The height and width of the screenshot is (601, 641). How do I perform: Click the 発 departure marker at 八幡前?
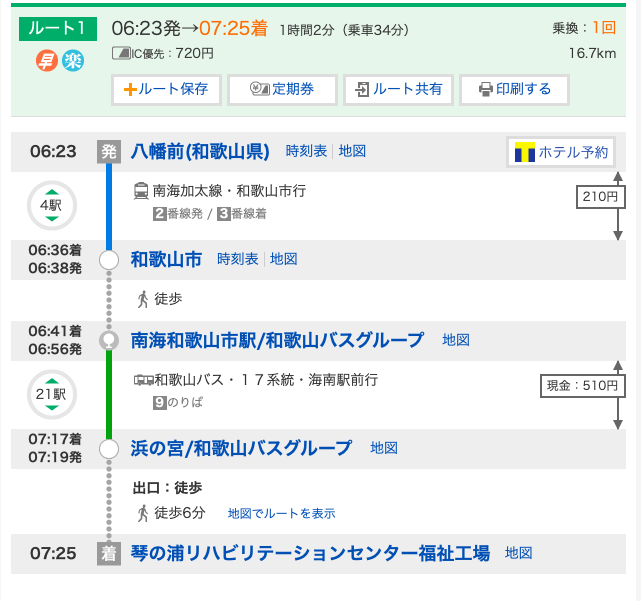(x=109, y=152)
